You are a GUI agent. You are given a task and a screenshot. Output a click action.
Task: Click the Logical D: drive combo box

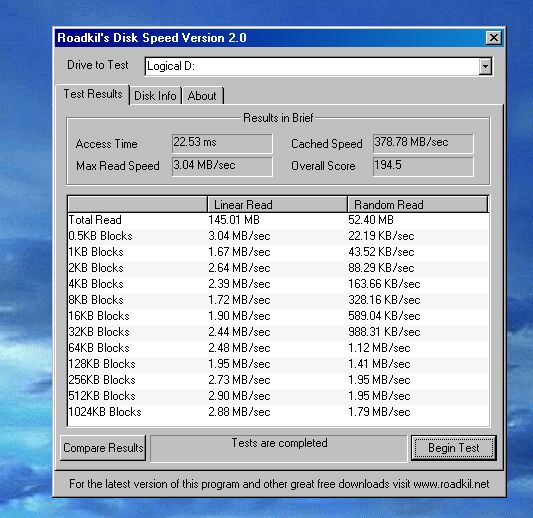(x=318, y=66)
